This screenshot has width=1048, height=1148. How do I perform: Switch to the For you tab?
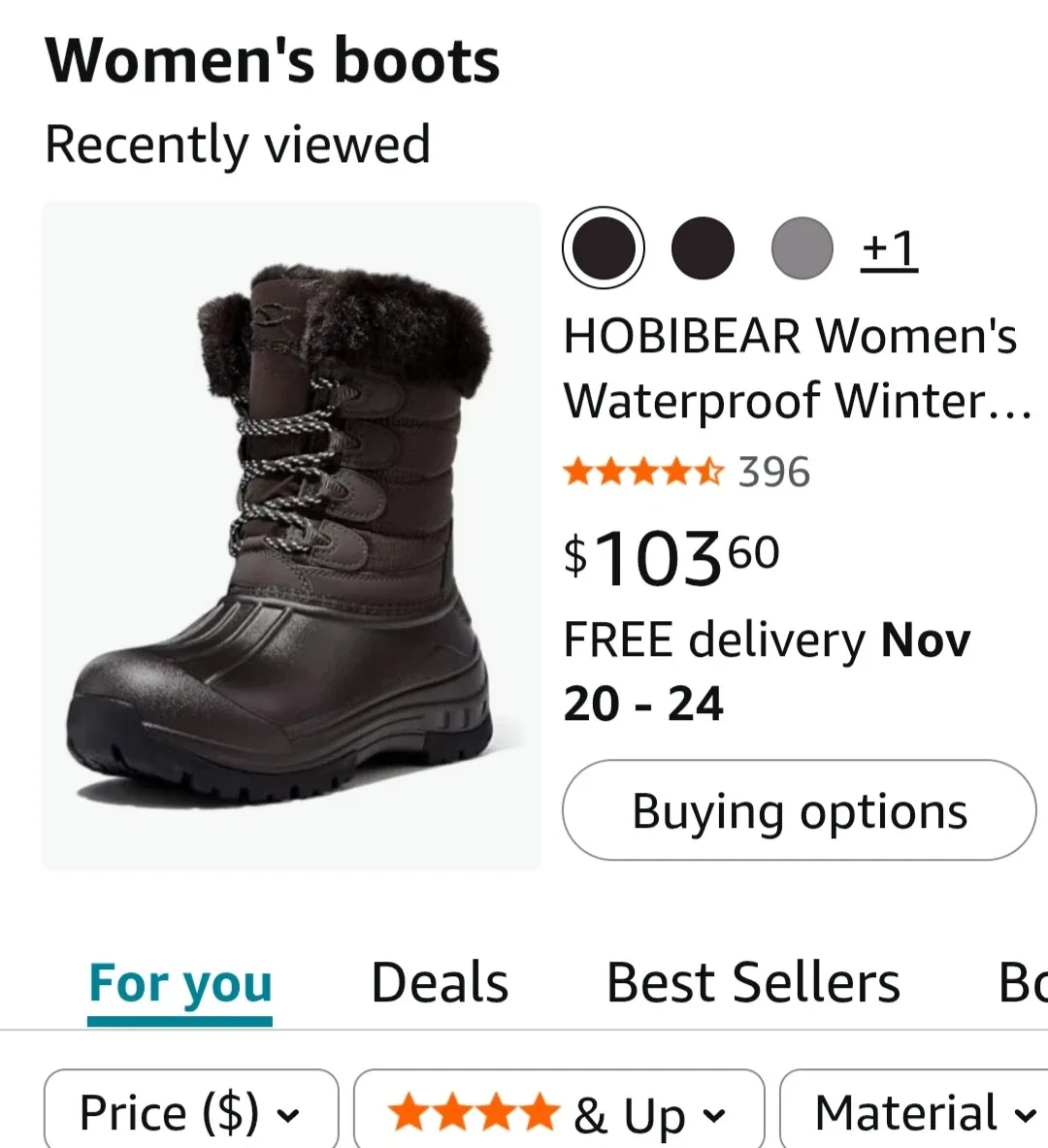pyautogui.click(x=180, y=983)
